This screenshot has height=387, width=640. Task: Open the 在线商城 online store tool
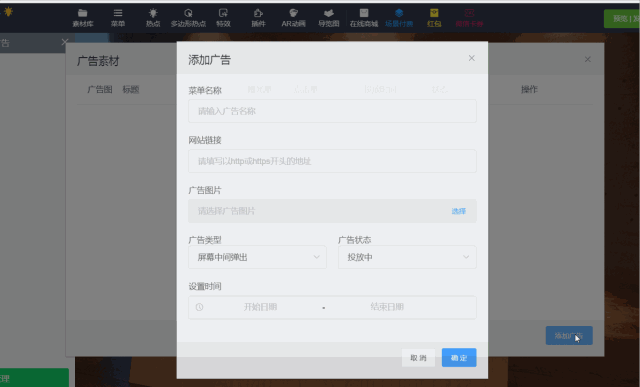tap(364, 18)
